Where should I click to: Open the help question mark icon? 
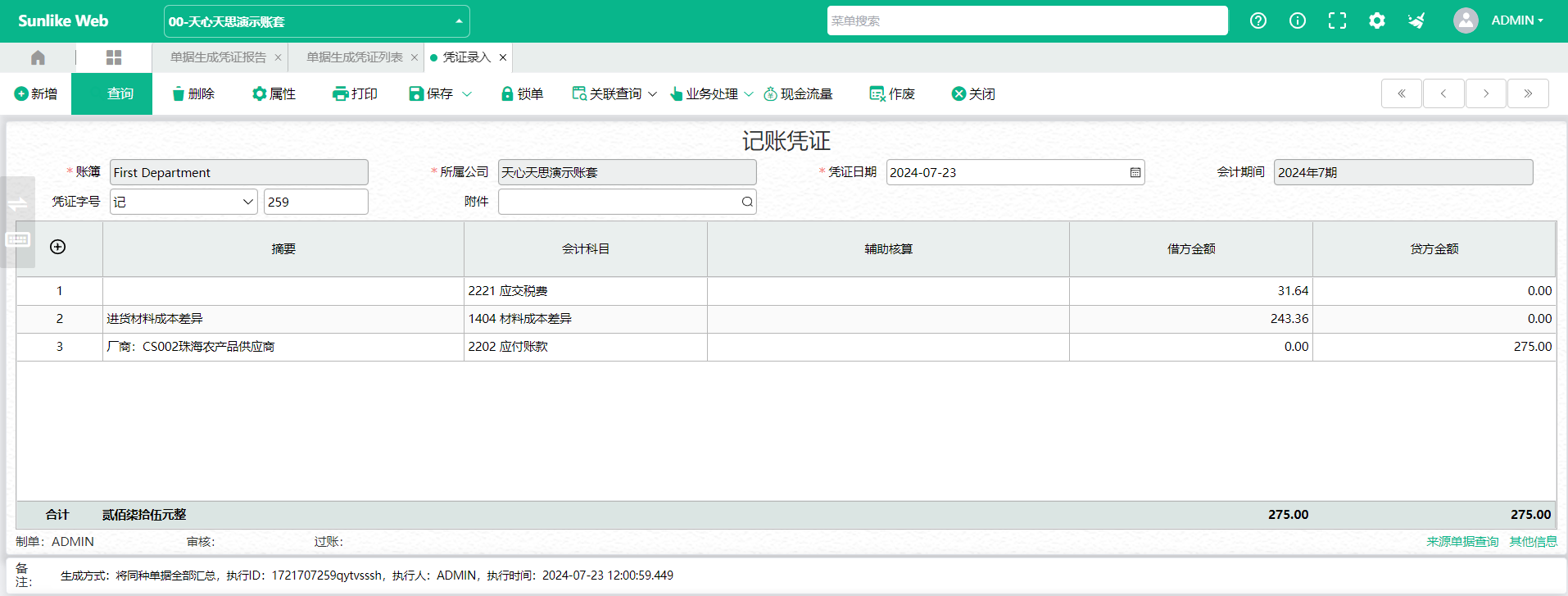click(1258, 20)
